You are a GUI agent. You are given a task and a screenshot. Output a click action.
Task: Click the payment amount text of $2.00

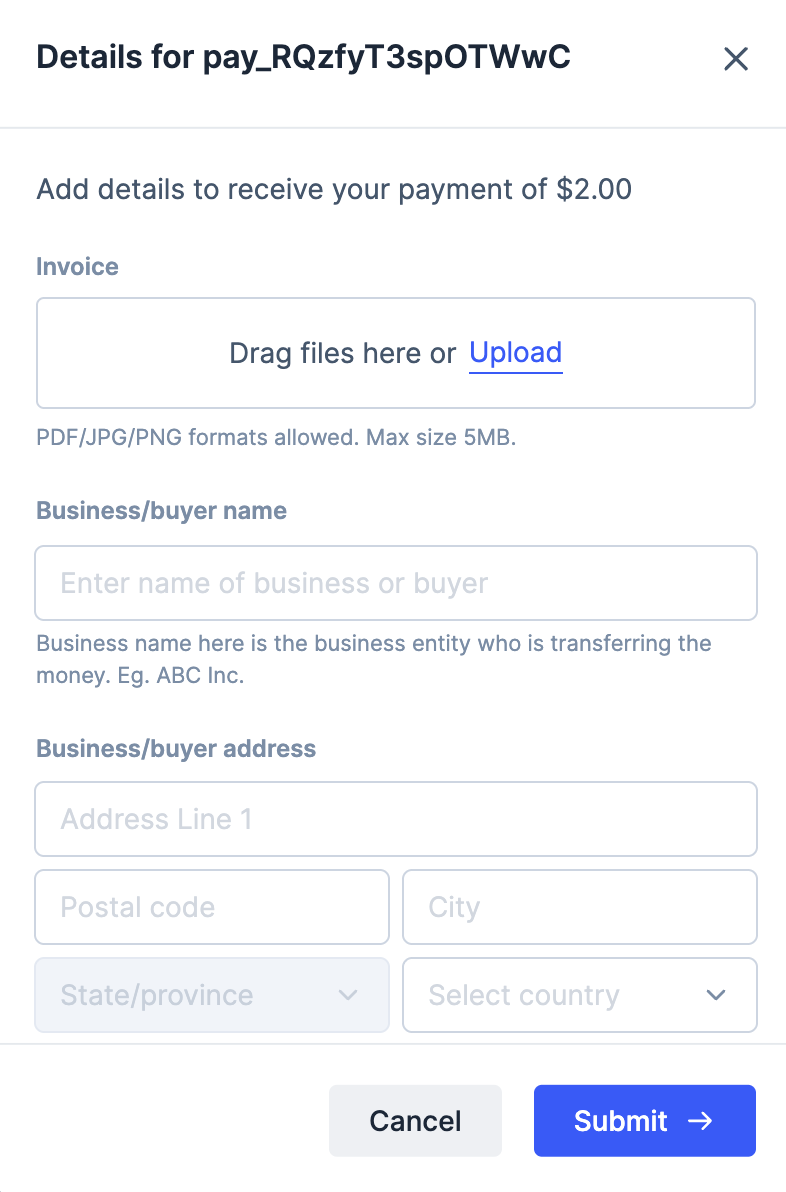click(334, 189)
